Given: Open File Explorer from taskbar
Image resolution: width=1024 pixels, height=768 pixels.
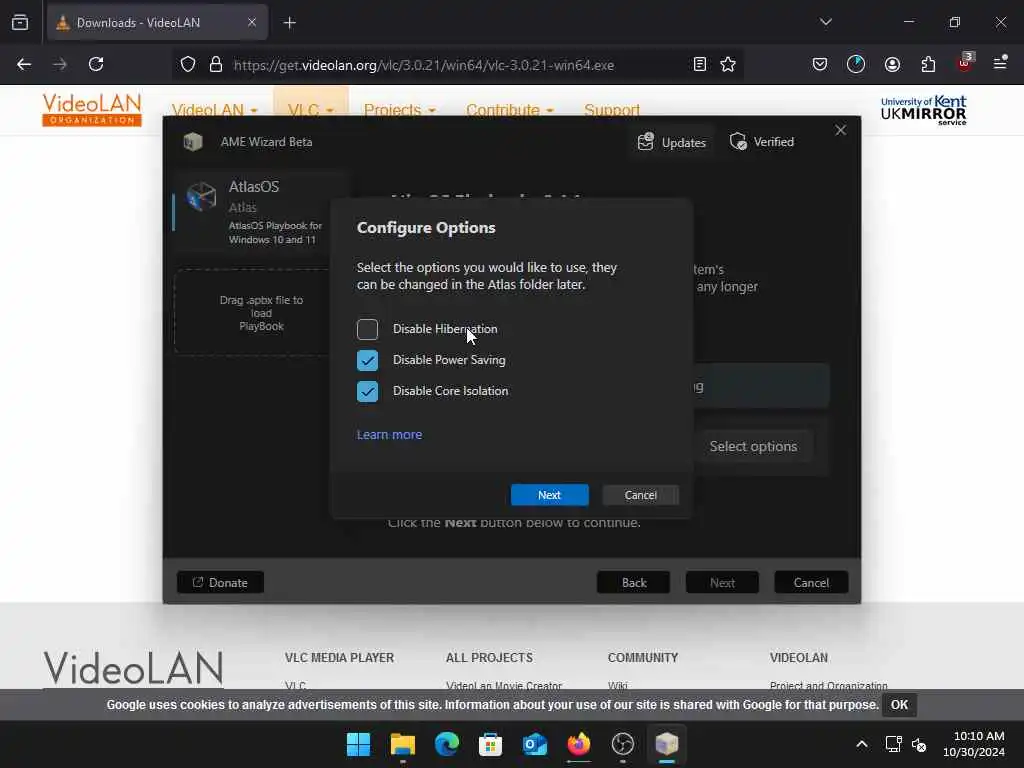Looking at the screenshot, I should 402,744.
